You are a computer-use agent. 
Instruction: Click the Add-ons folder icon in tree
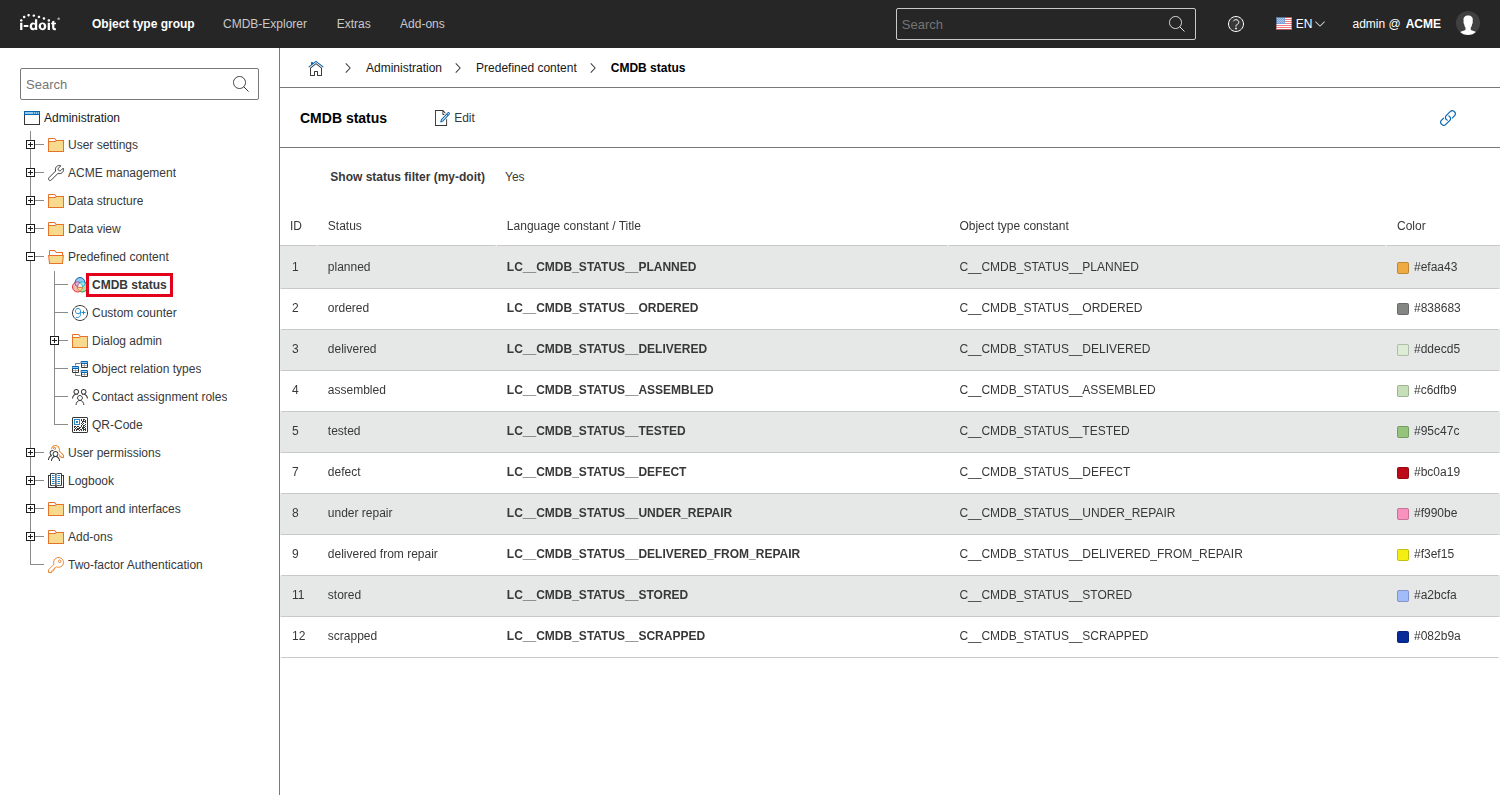coord(56,537)
